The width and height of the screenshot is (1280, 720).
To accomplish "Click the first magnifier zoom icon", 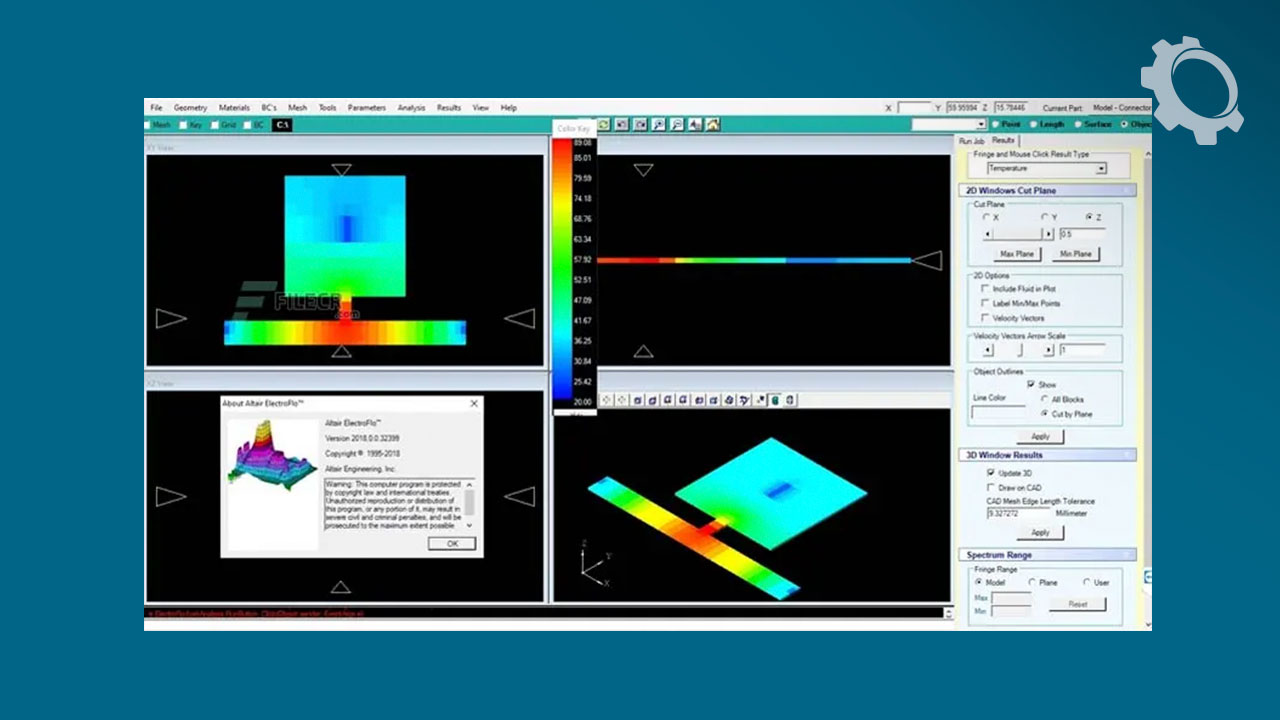I will 658,125.
